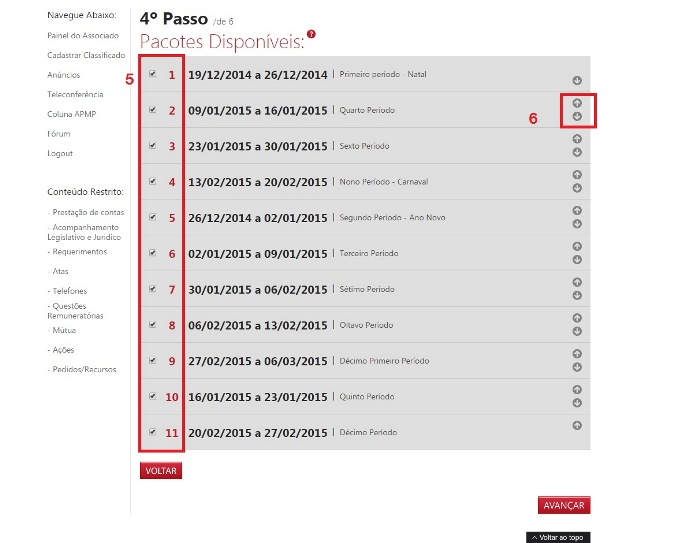The width and height of the screenshot is (700, 543).
Task: Move down the Terceiro Período package
Action: point(577,259)
